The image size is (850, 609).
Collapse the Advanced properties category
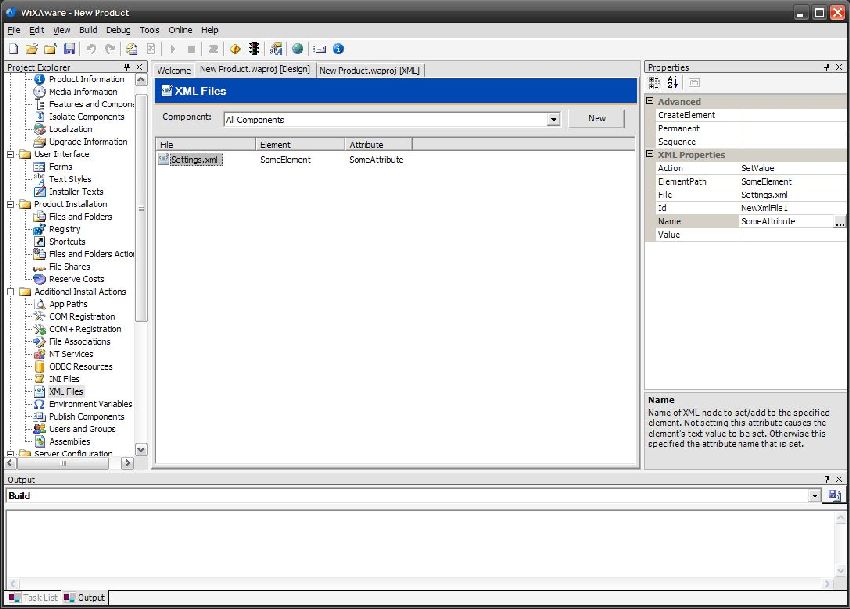click(x=649, y=101)
